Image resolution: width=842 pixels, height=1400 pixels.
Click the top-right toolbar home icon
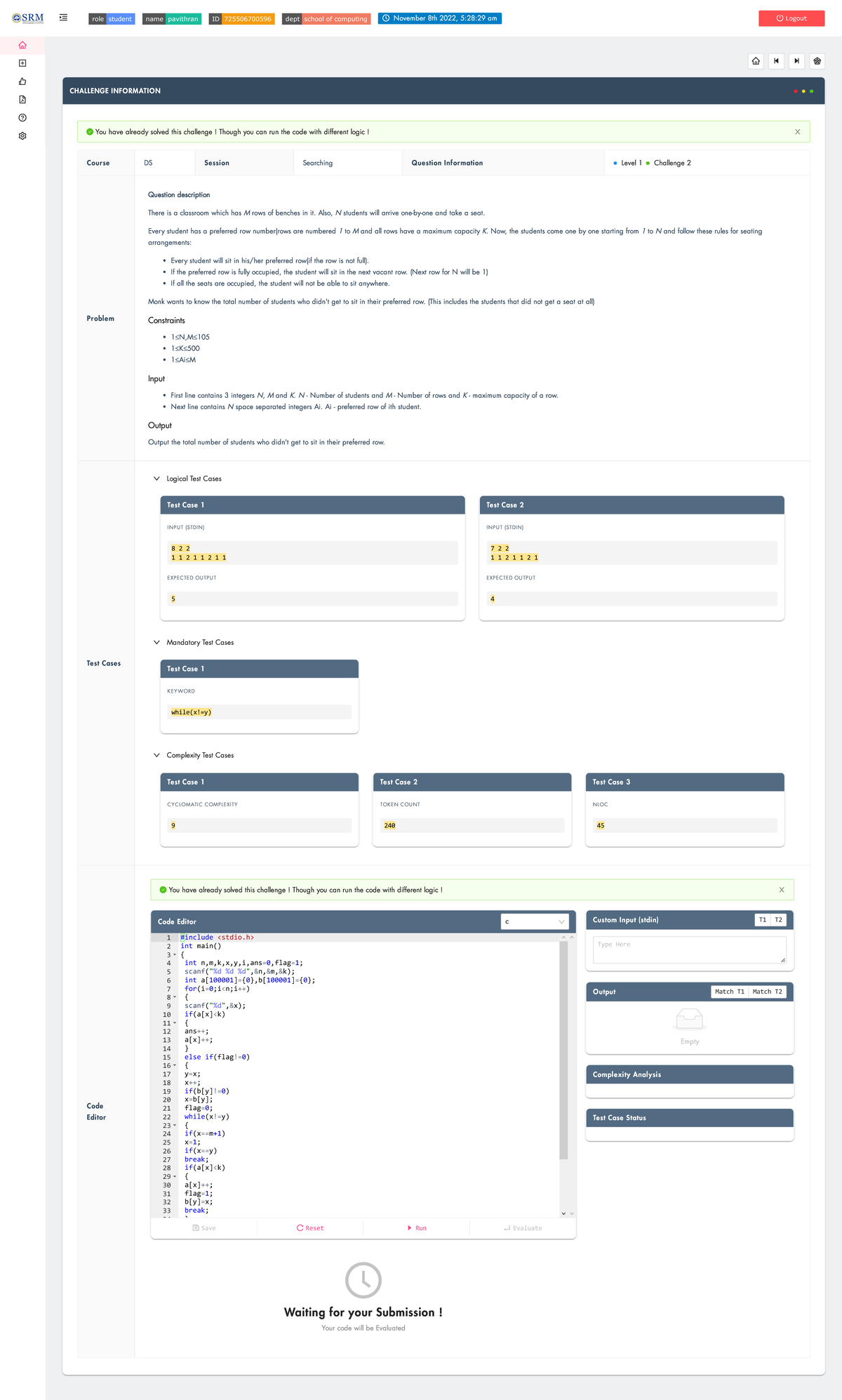coord(756,61)
